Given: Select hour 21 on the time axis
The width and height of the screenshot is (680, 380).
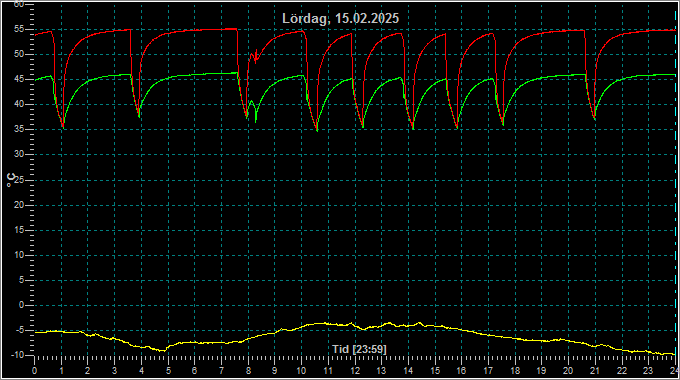Looking at the screenshot, I should [x=595, y=371].
